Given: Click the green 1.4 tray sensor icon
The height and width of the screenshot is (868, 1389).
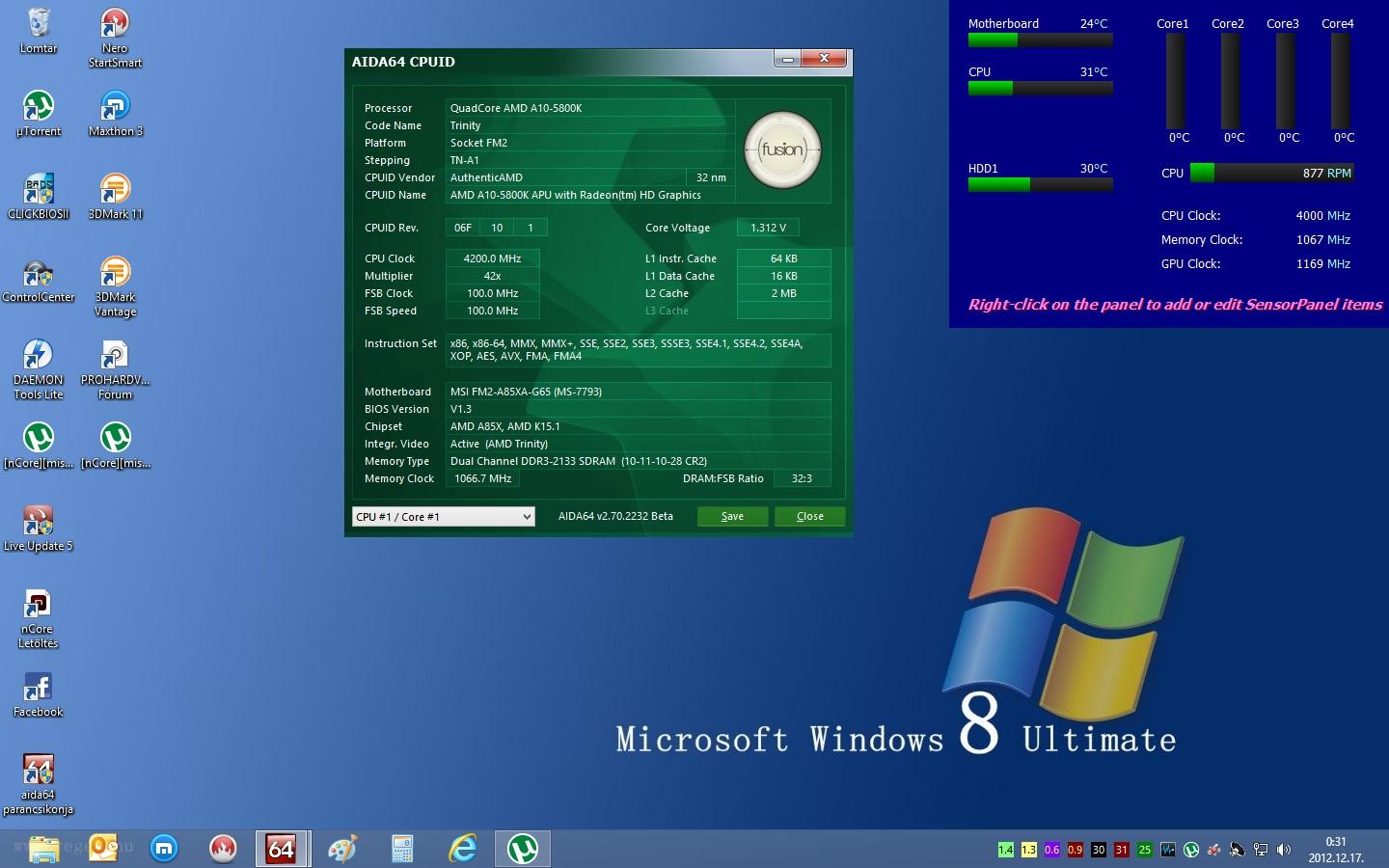Looking at the screenshot, I should click(1006, 850).
